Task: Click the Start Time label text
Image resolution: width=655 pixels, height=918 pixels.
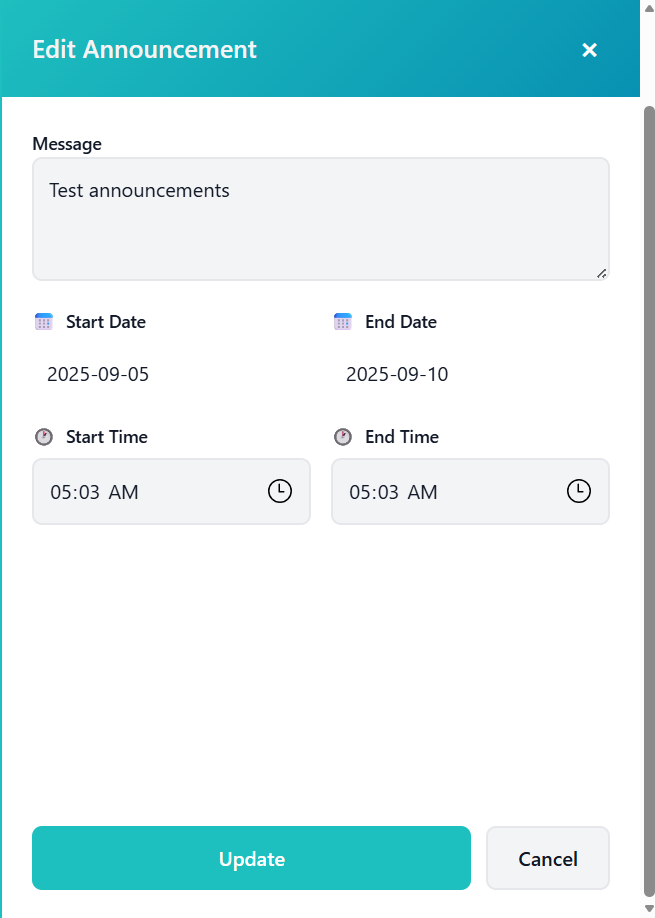Action: [105, 437]
